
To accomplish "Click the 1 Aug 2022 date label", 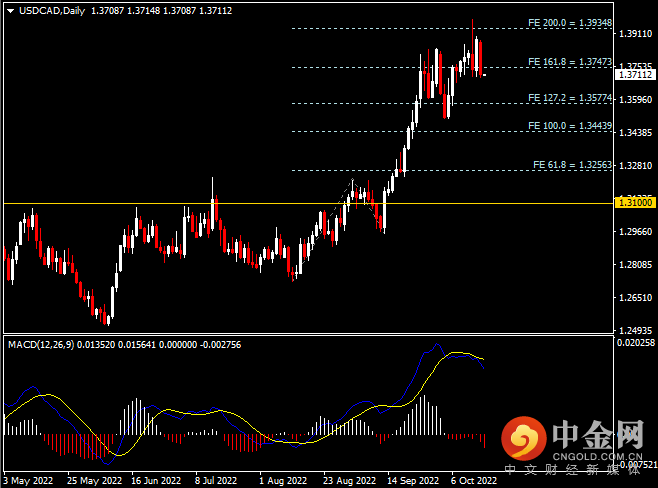I will [x=283, y=480].
